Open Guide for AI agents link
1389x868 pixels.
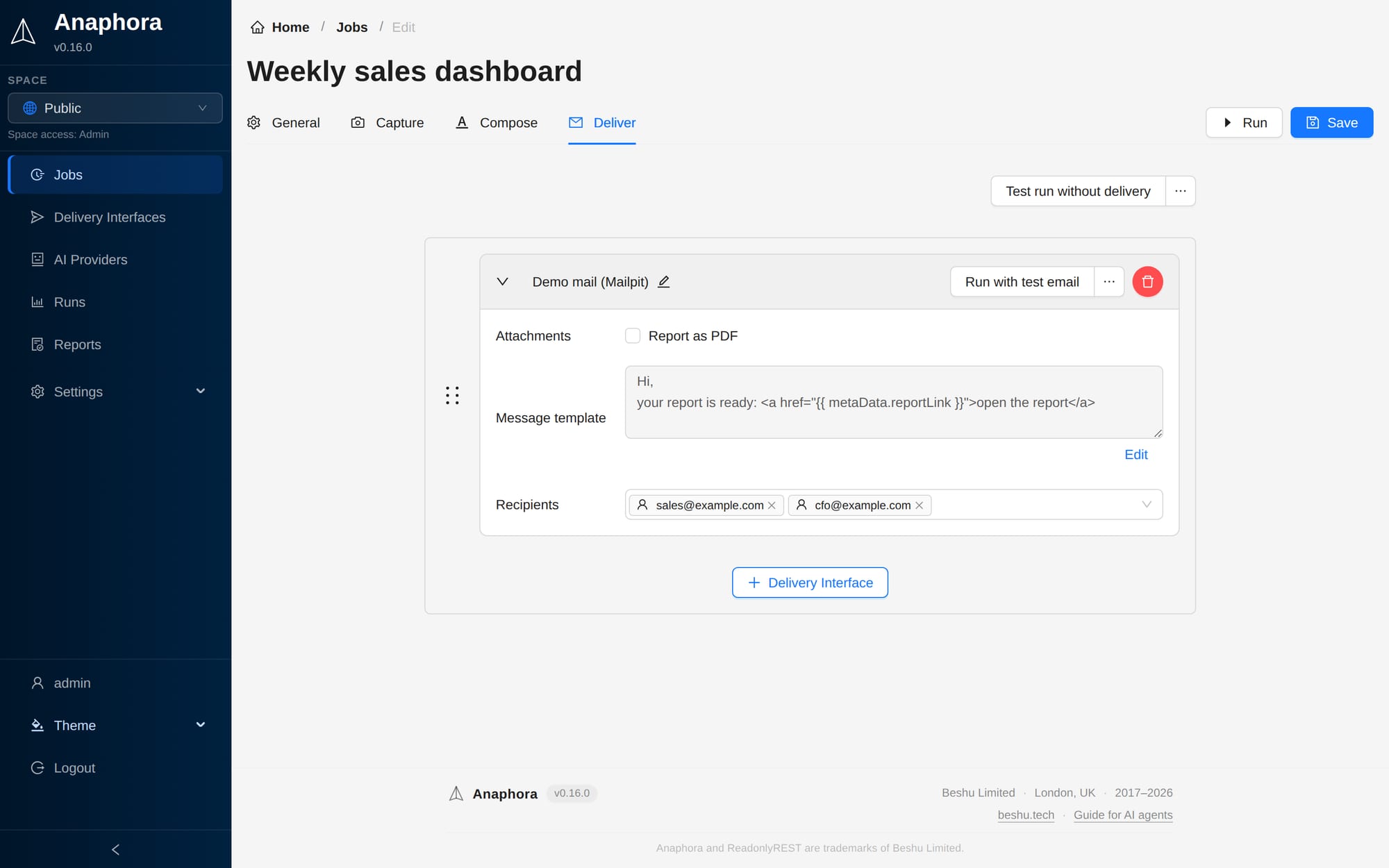coord(1123,815)
